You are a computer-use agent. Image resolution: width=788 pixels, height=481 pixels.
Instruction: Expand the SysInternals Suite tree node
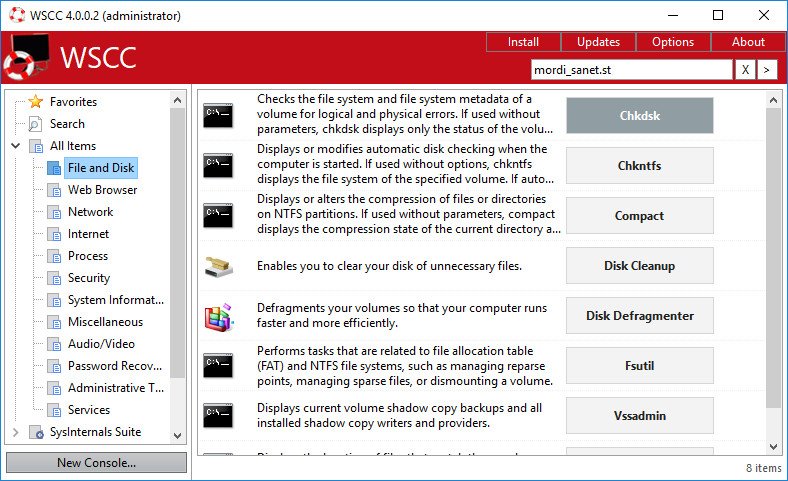click(16, 432)
